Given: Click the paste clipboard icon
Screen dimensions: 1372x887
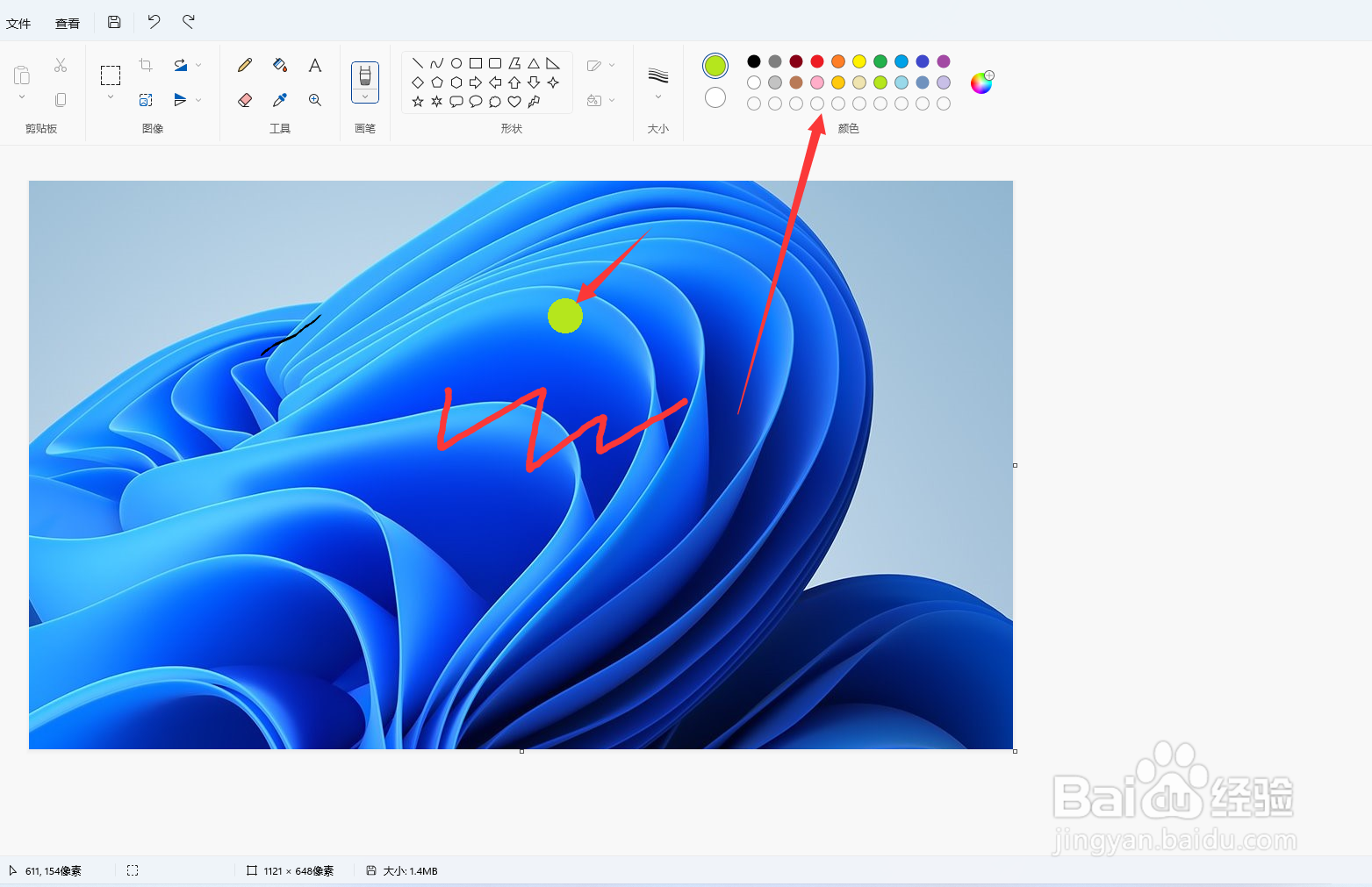Looking at the screenshot, I should pos(22,75).
